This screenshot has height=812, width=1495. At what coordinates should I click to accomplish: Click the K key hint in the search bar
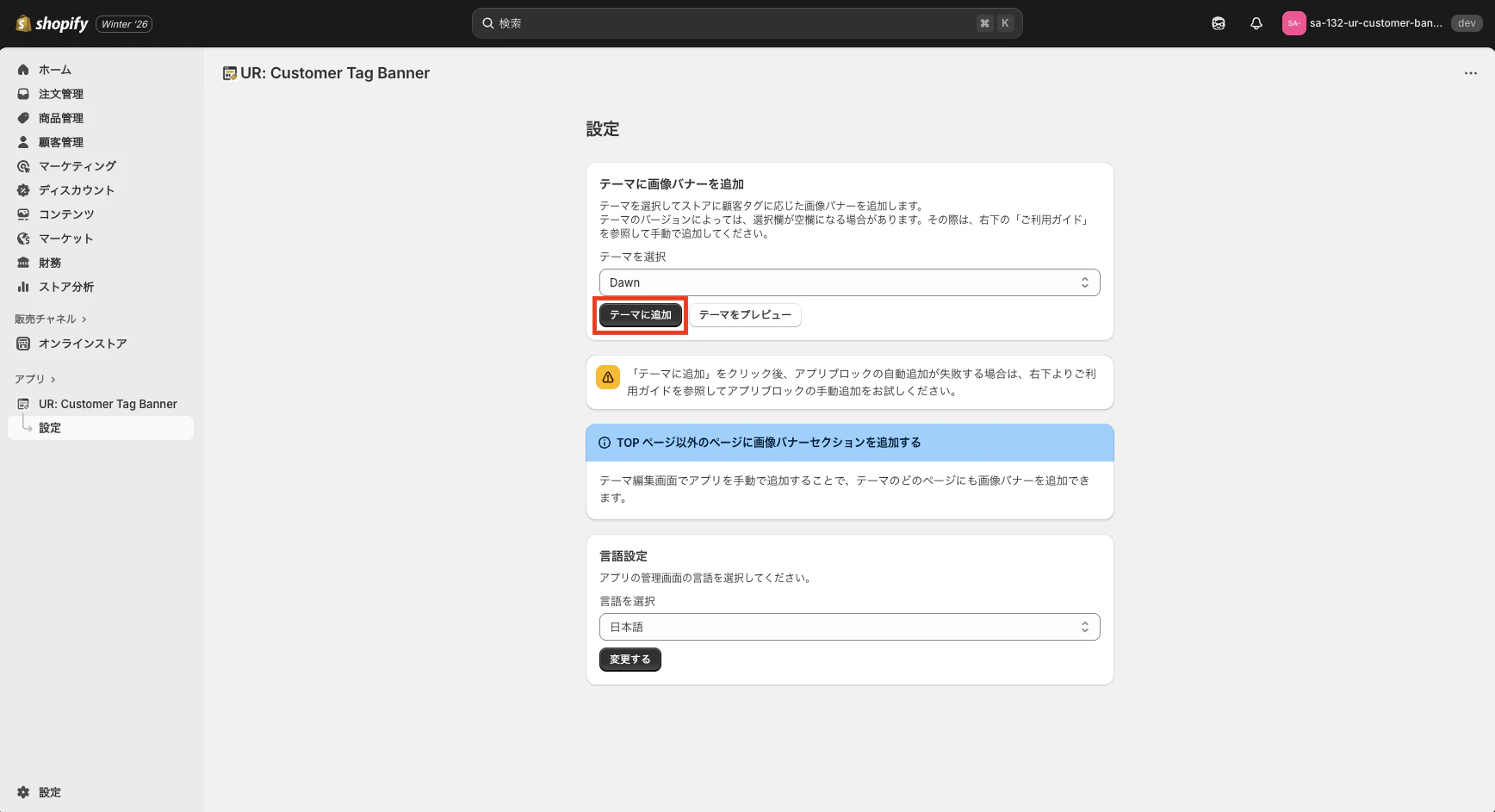coord(1005,23)
